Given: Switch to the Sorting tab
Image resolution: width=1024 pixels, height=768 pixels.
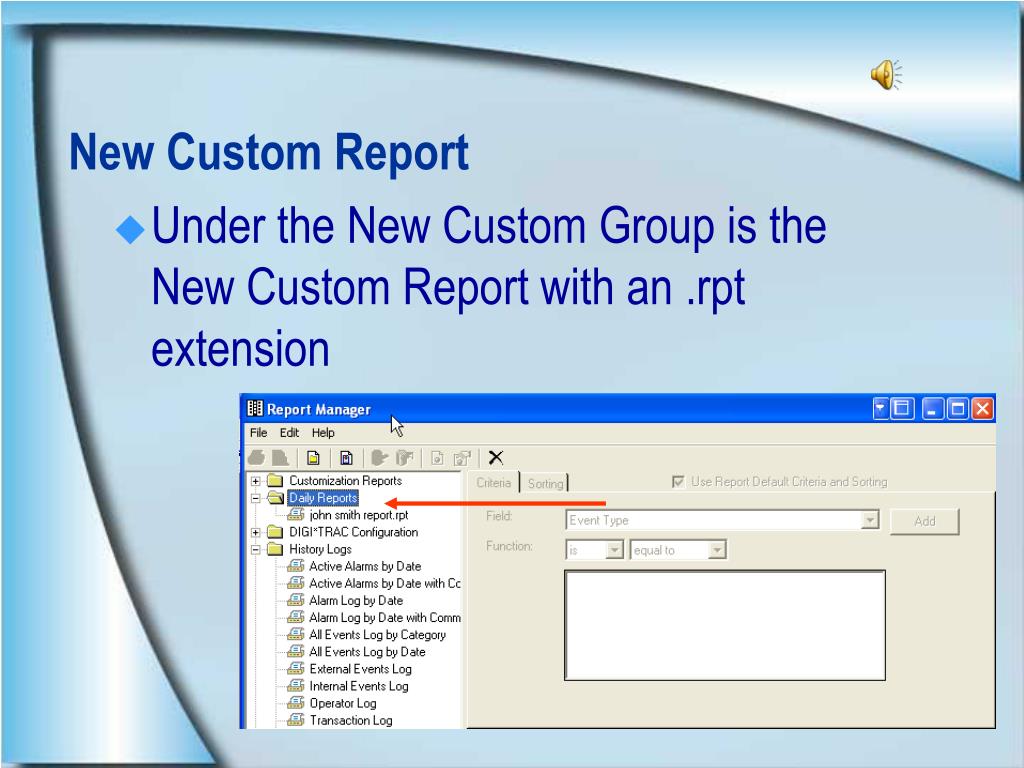Looking at the screenshot, I should point(545,483).
